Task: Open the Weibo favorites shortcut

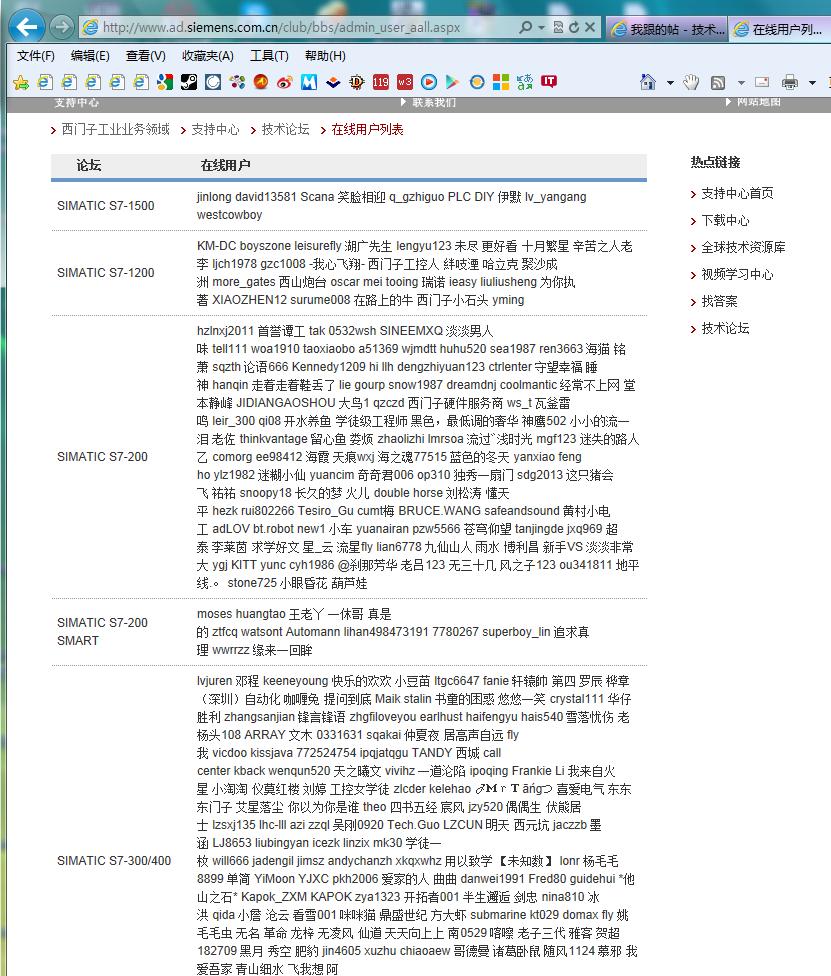Action: pos(285,82)
